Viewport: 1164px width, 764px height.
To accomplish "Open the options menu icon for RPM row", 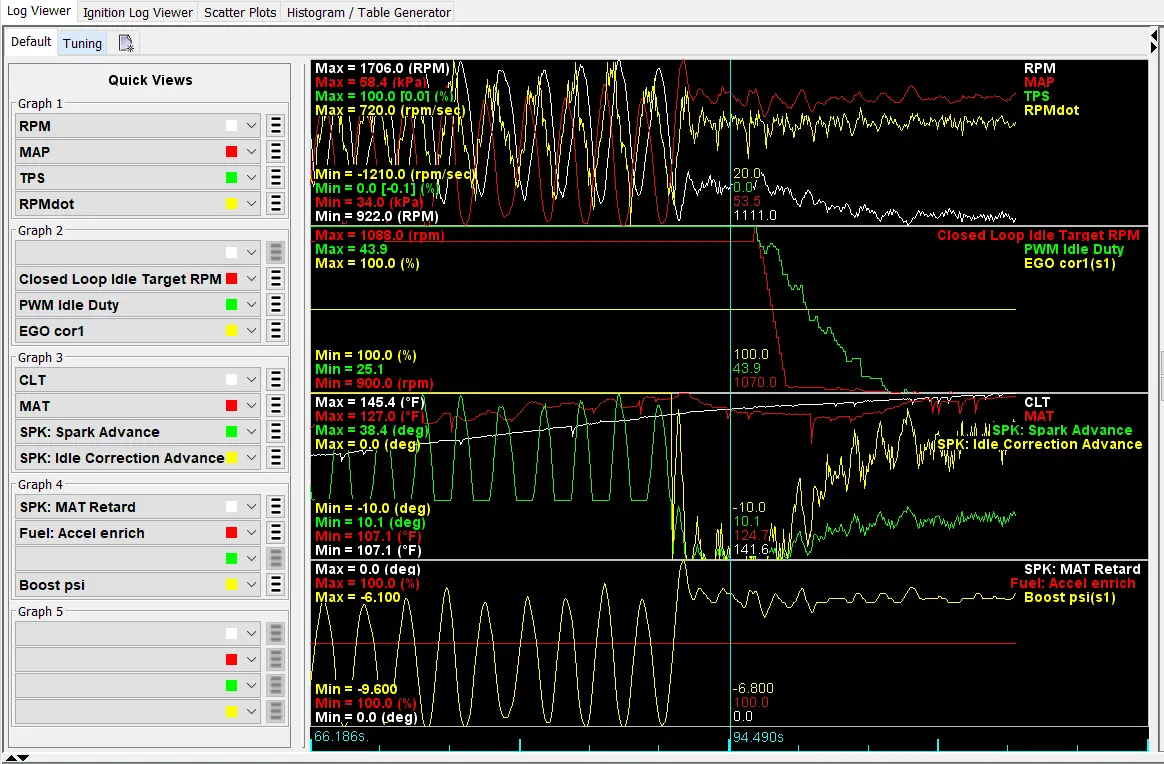I will point(275,126).
